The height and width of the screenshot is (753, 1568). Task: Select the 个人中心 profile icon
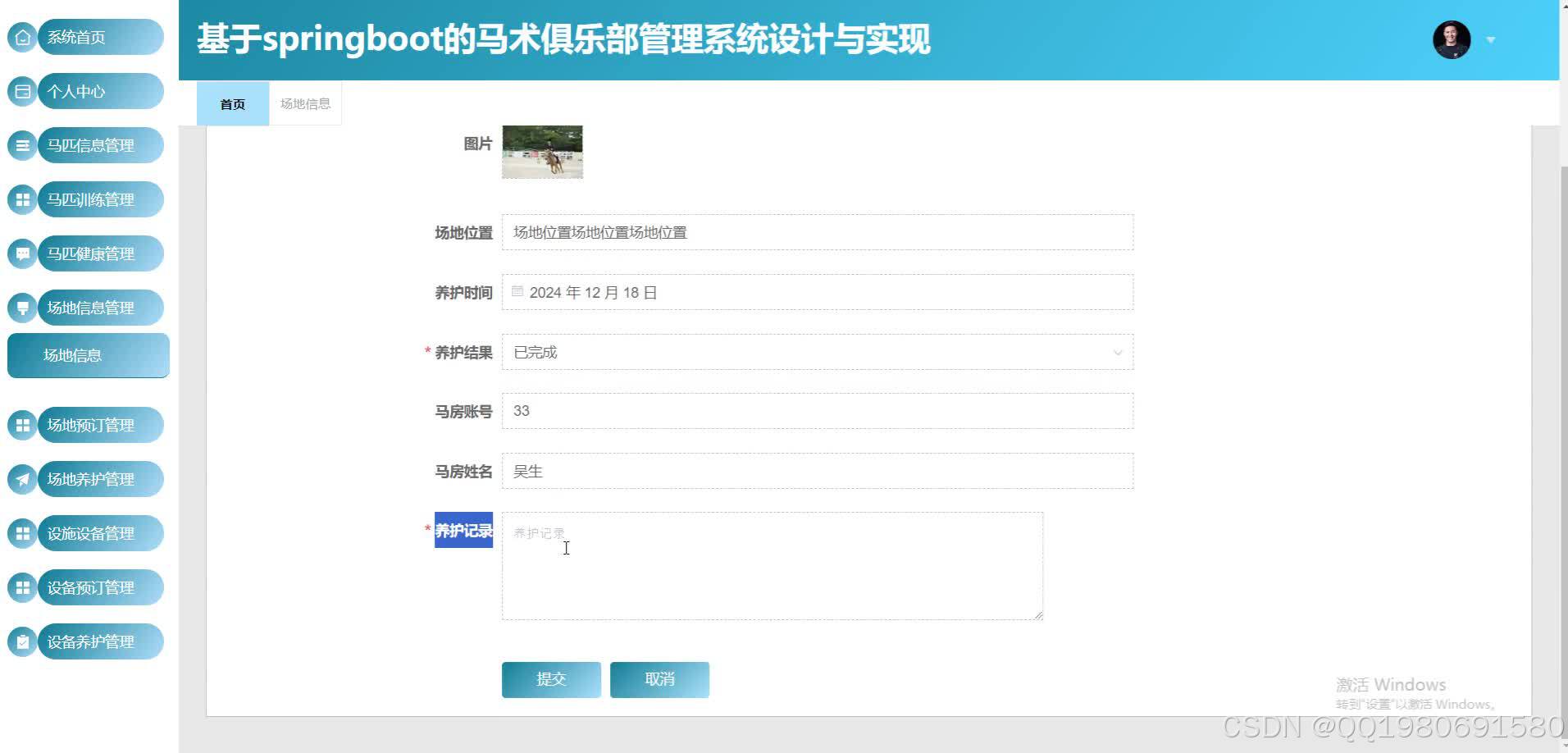(22, 91)
